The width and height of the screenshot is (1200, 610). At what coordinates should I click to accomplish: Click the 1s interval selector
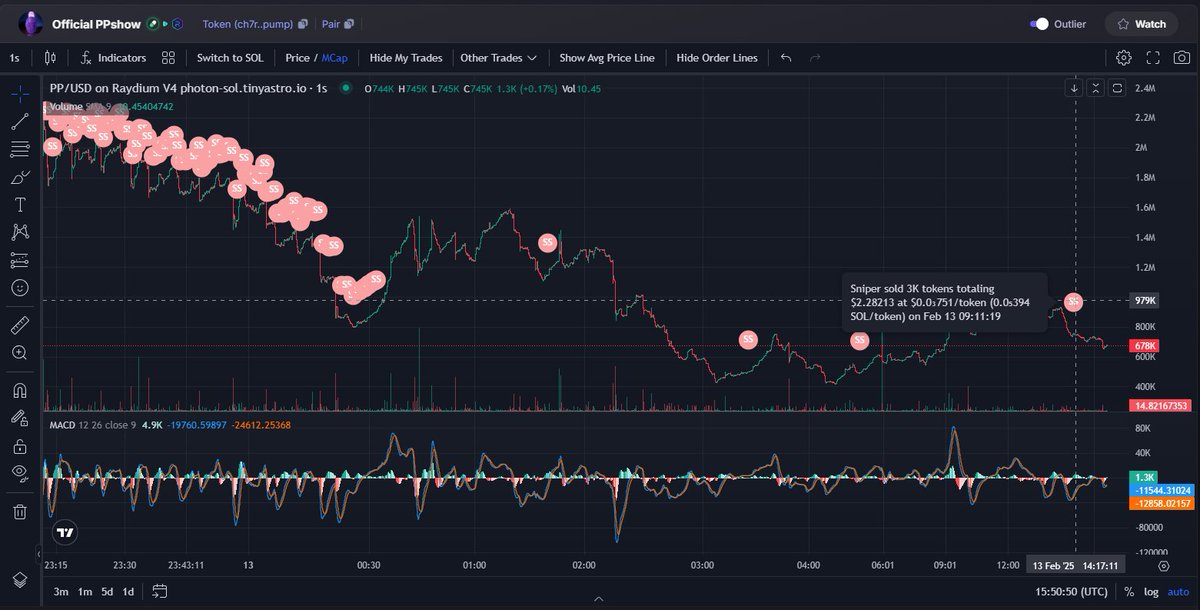point(15,58)
